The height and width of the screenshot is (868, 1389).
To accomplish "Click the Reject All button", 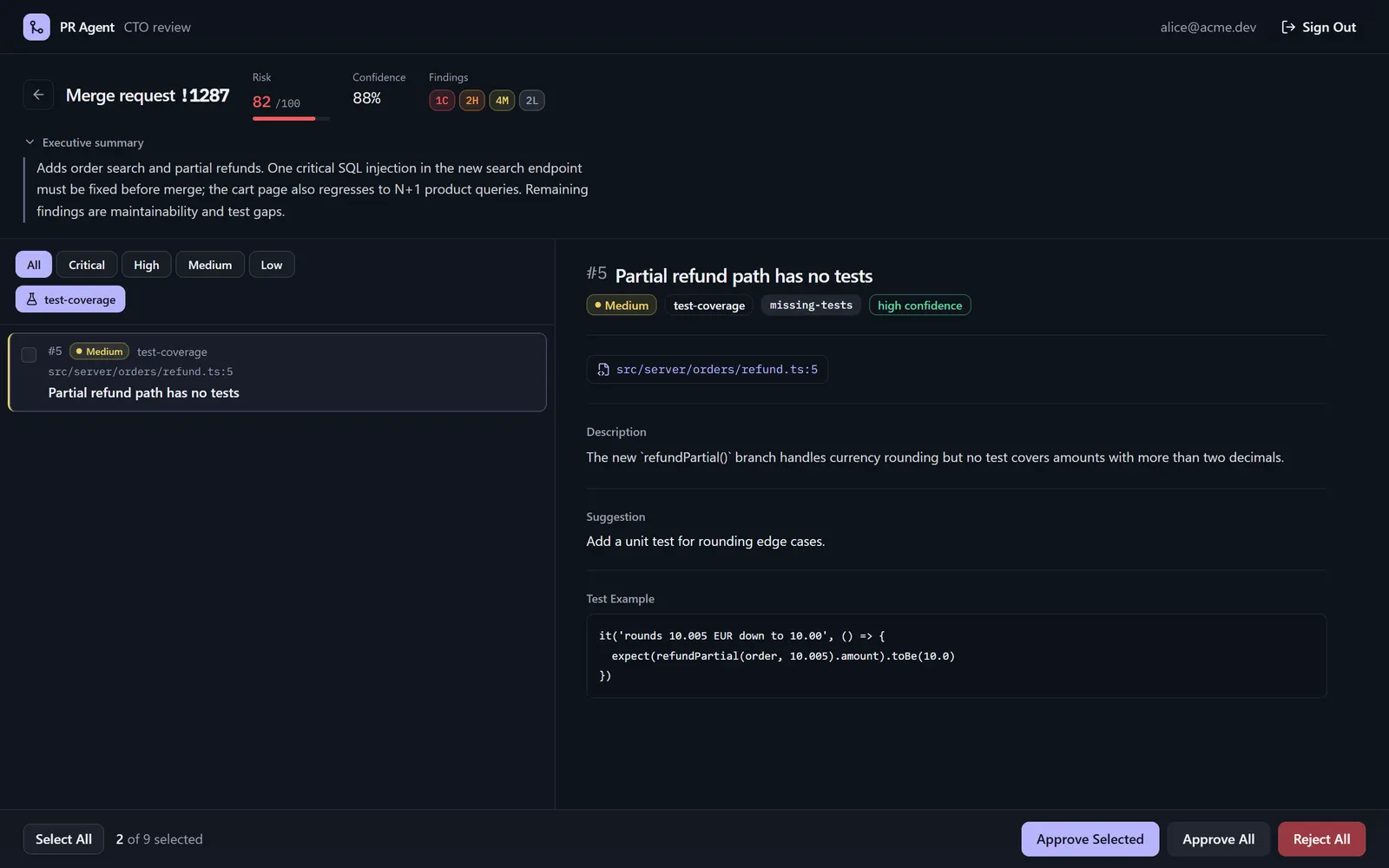I will click(x=1321, y=839).
